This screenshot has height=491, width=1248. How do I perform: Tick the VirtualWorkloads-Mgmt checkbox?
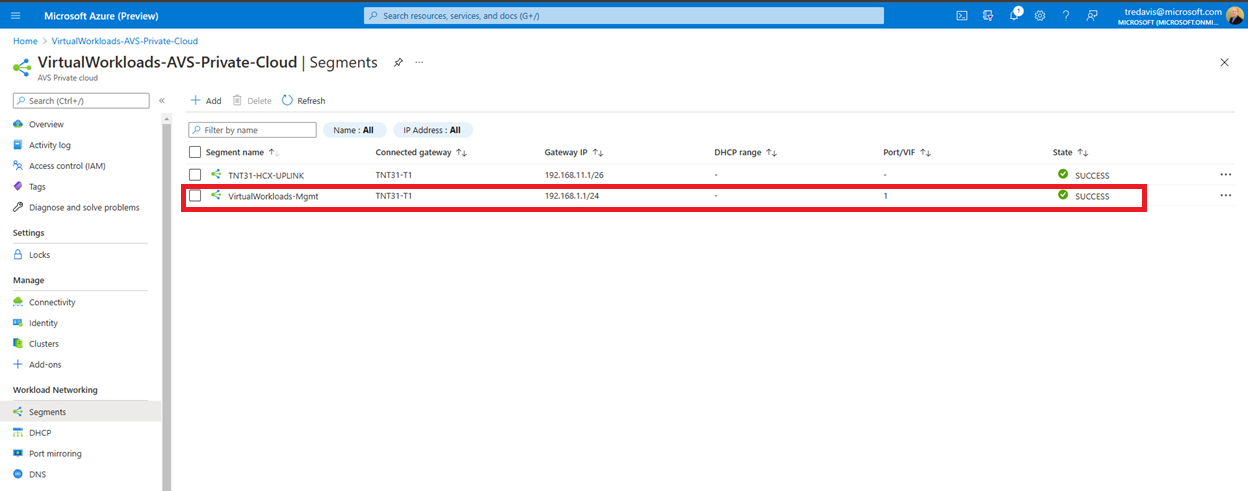[x=195, y=196]
